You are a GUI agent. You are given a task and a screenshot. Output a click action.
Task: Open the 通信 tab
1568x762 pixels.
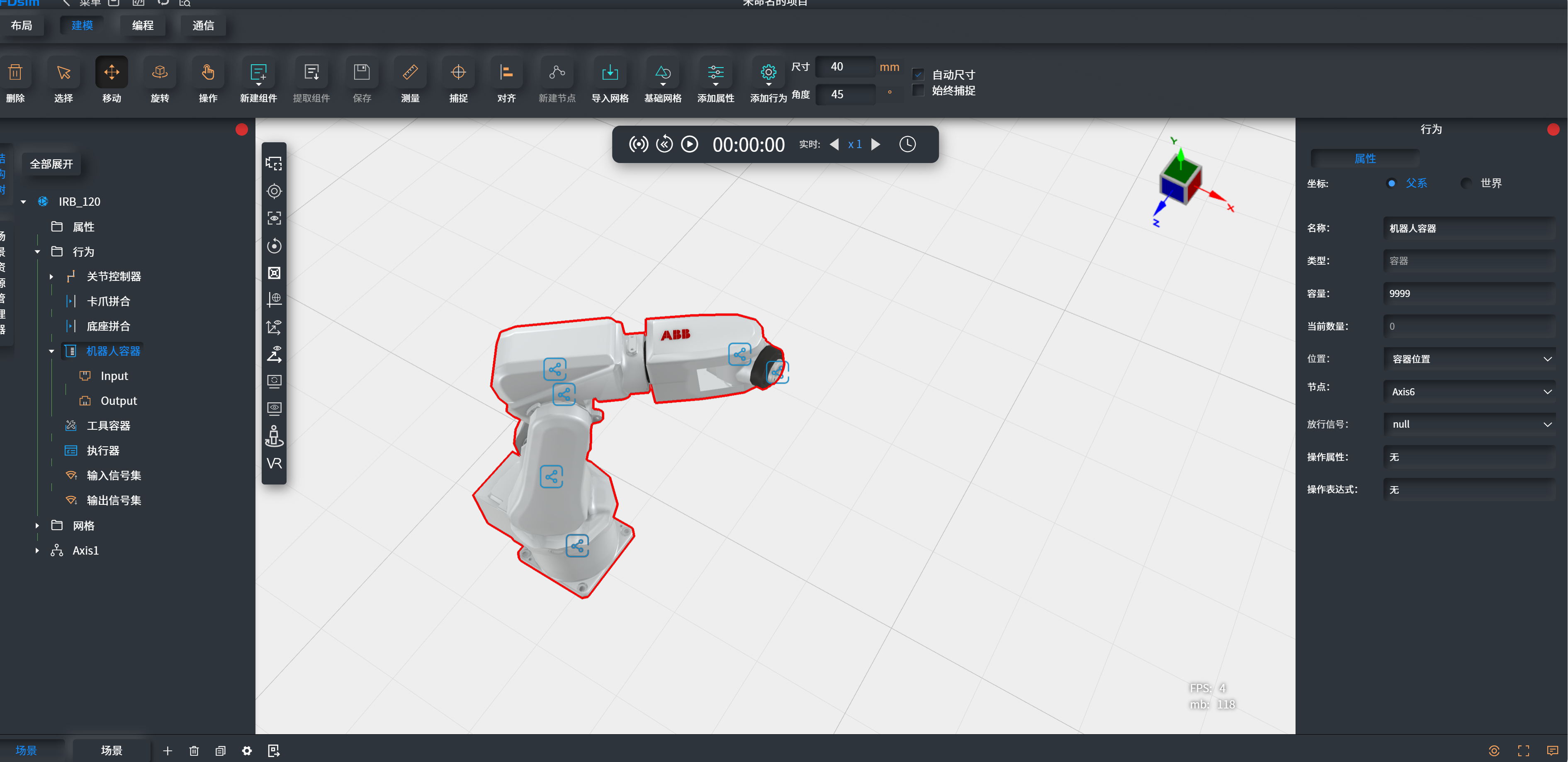(203, 26)
